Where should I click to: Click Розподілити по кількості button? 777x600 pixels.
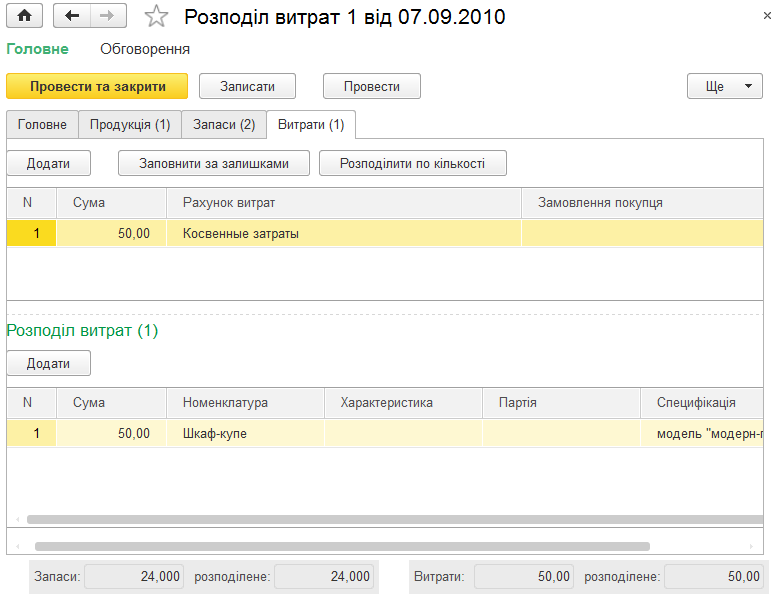point(413,164)
